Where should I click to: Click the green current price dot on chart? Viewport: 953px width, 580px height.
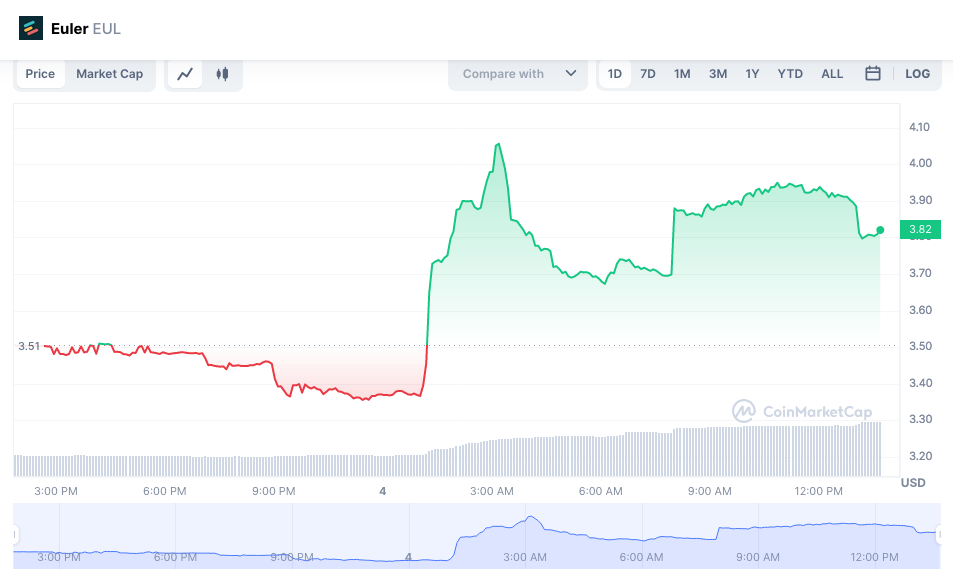coord(880,230)
